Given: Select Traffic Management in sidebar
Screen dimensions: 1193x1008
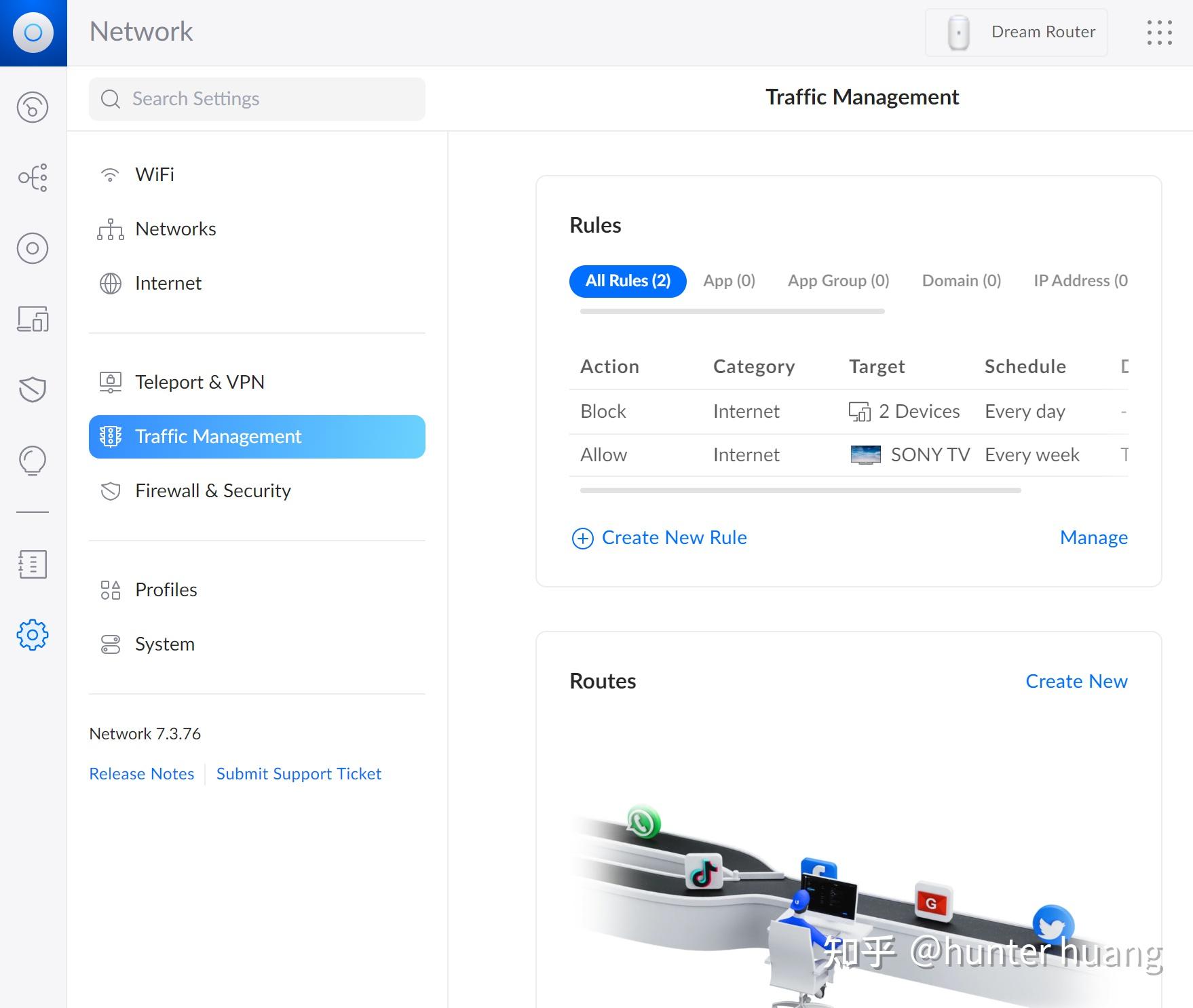Looking at the screenshot, I should 257,437.
